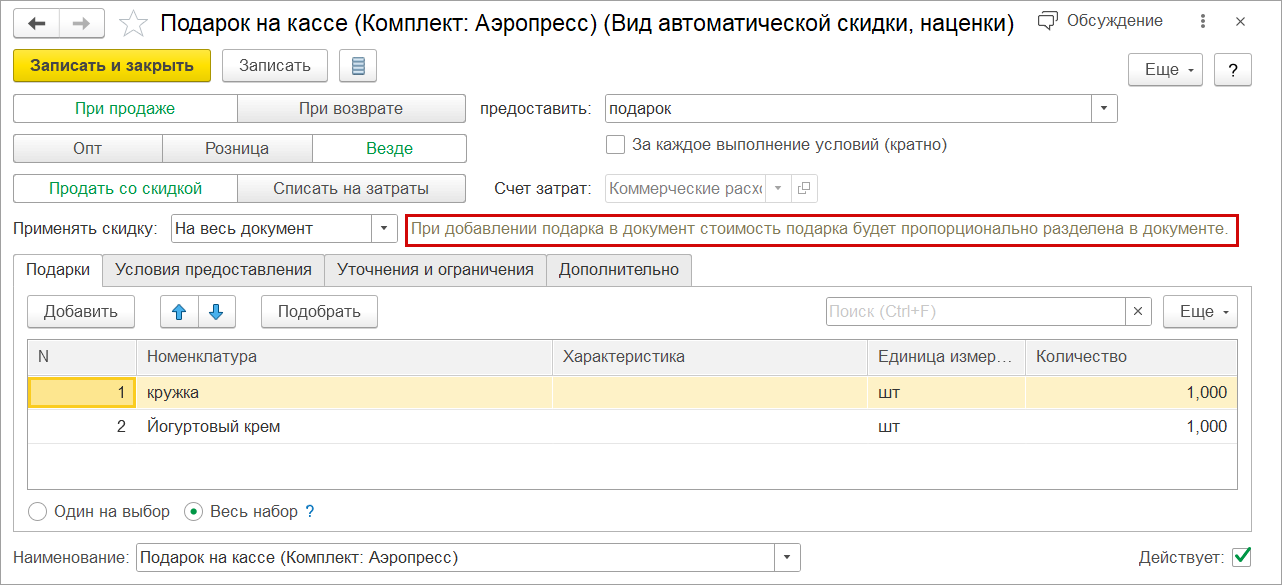Expand the Наименование dropdown arrow

(x=788, y=557)
